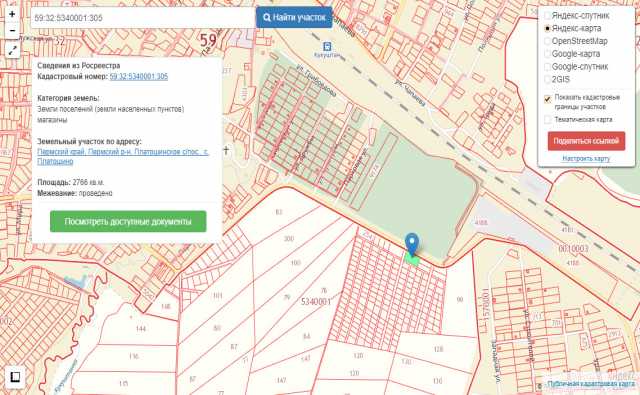Screen dimensions: 640x395
Task: Enable Тематическая карта checkbox
Action: 548,120
